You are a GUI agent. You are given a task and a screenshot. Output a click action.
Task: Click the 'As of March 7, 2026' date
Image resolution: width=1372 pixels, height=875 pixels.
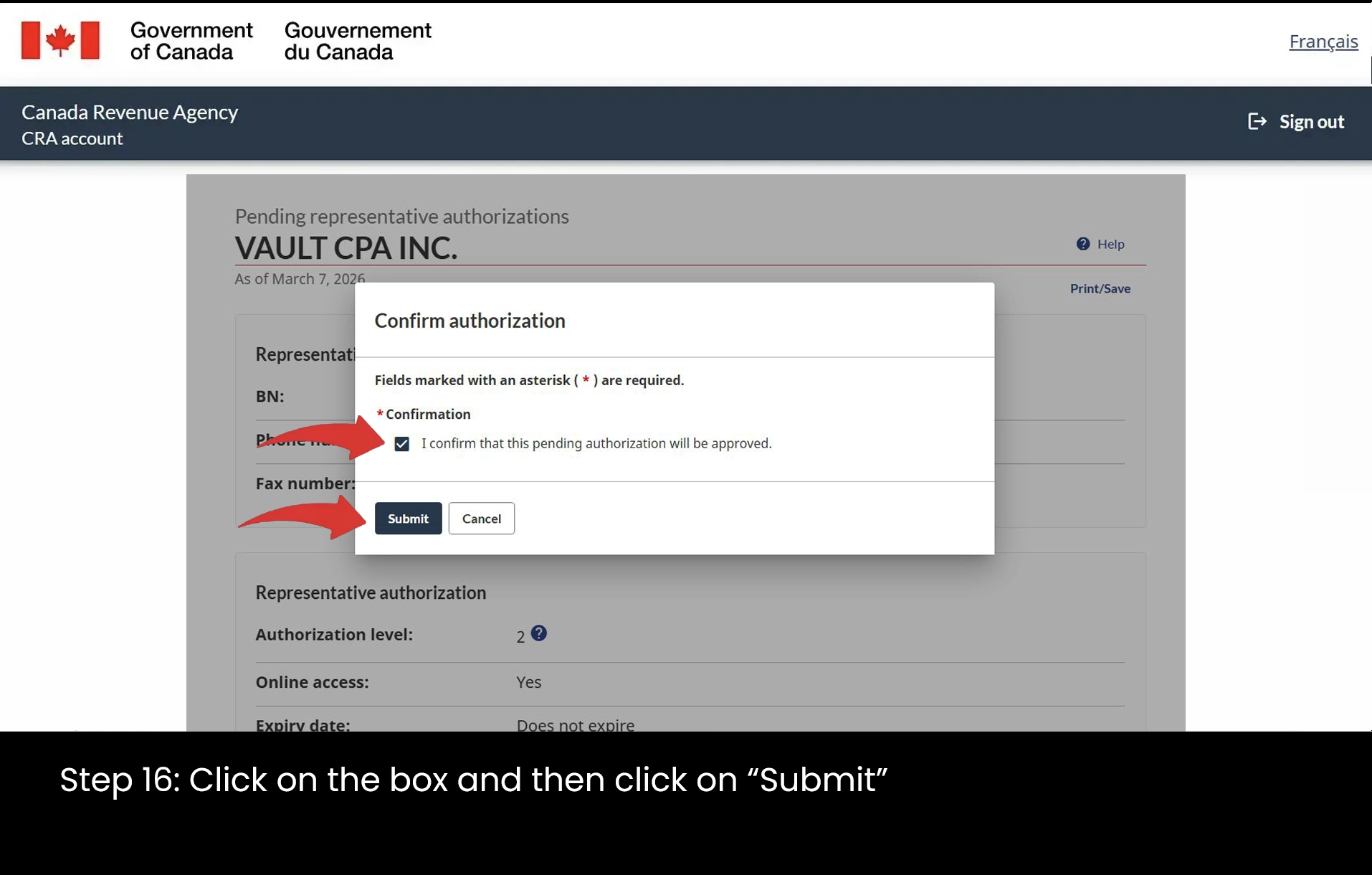click(300, 278)
